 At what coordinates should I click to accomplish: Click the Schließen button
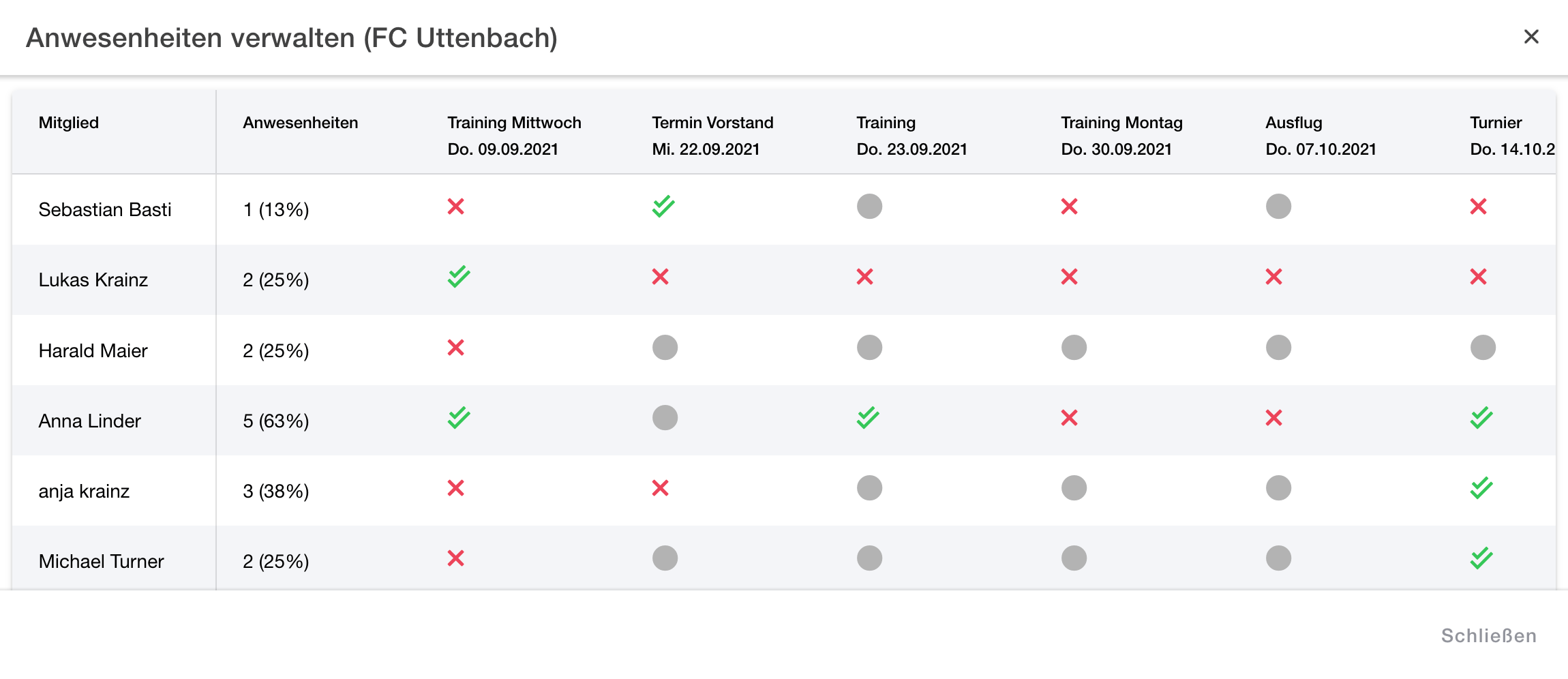1488,636
